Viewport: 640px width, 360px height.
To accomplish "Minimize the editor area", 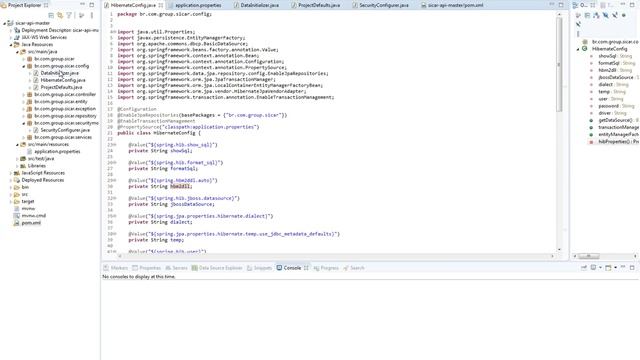I will point(552,4).
